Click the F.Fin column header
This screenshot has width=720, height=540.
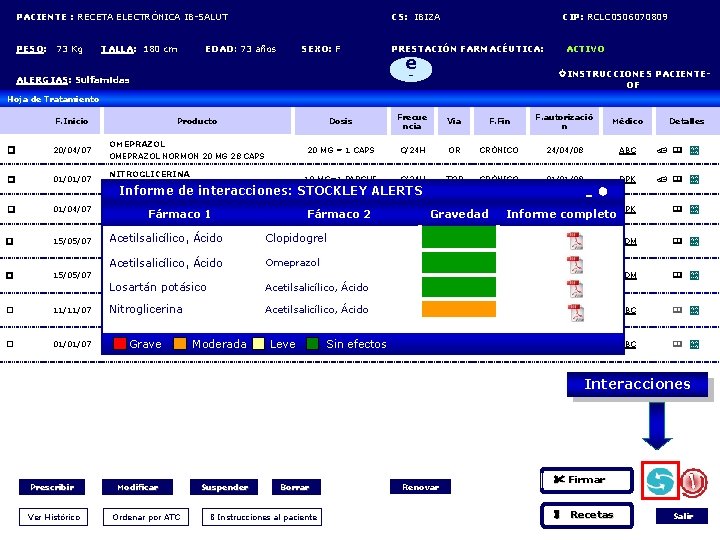(500, 121)
